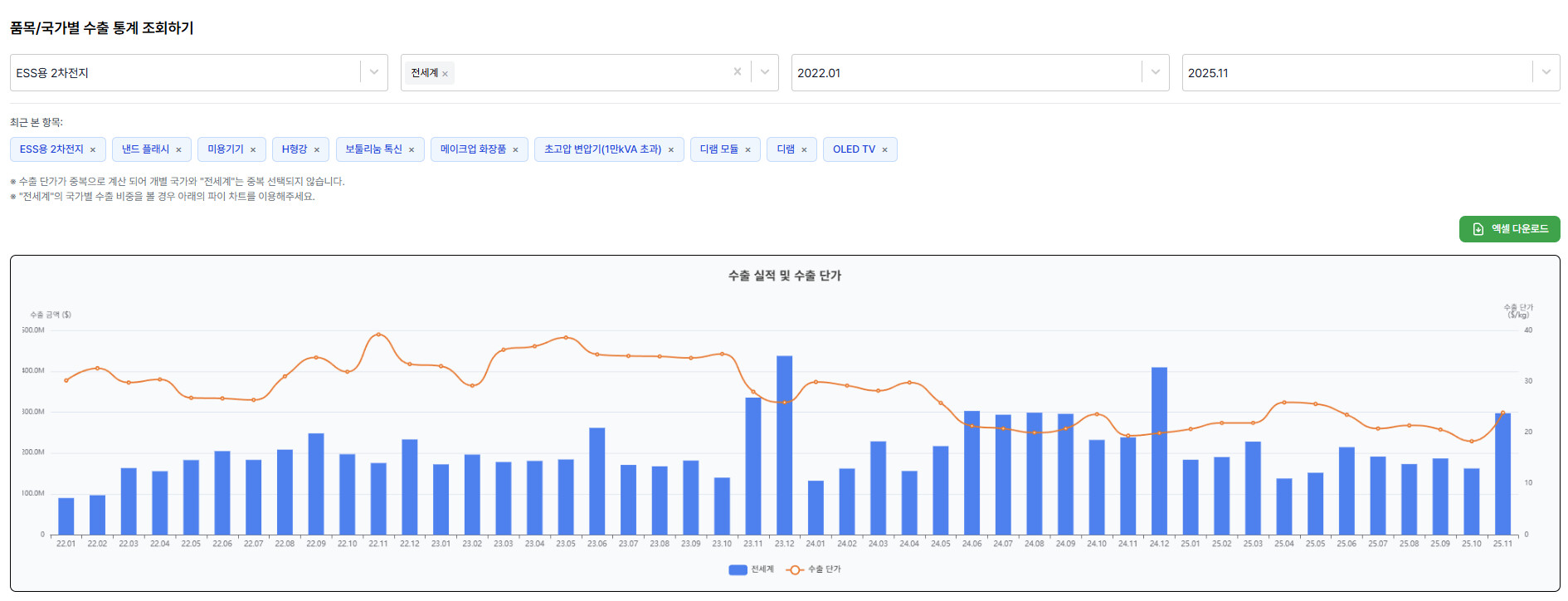Screen dimensions: 1568x601
Task: Clear all selected countries with X icon
Action: 737,72
